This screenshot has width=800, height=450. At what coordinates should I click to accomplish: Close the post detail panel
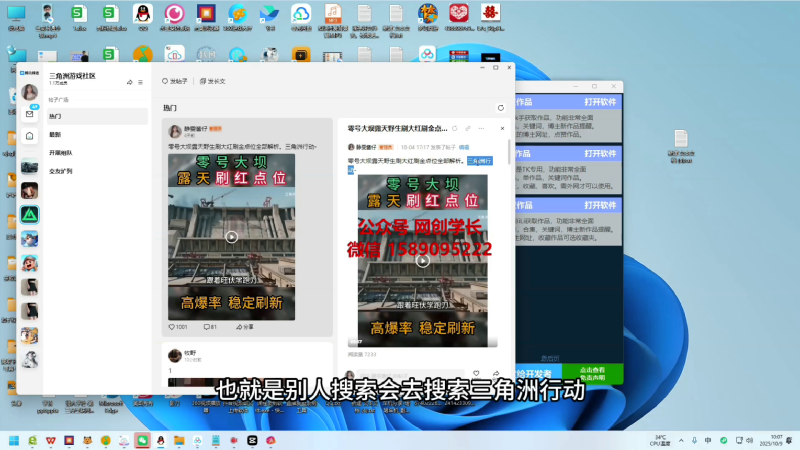[502, 129]
